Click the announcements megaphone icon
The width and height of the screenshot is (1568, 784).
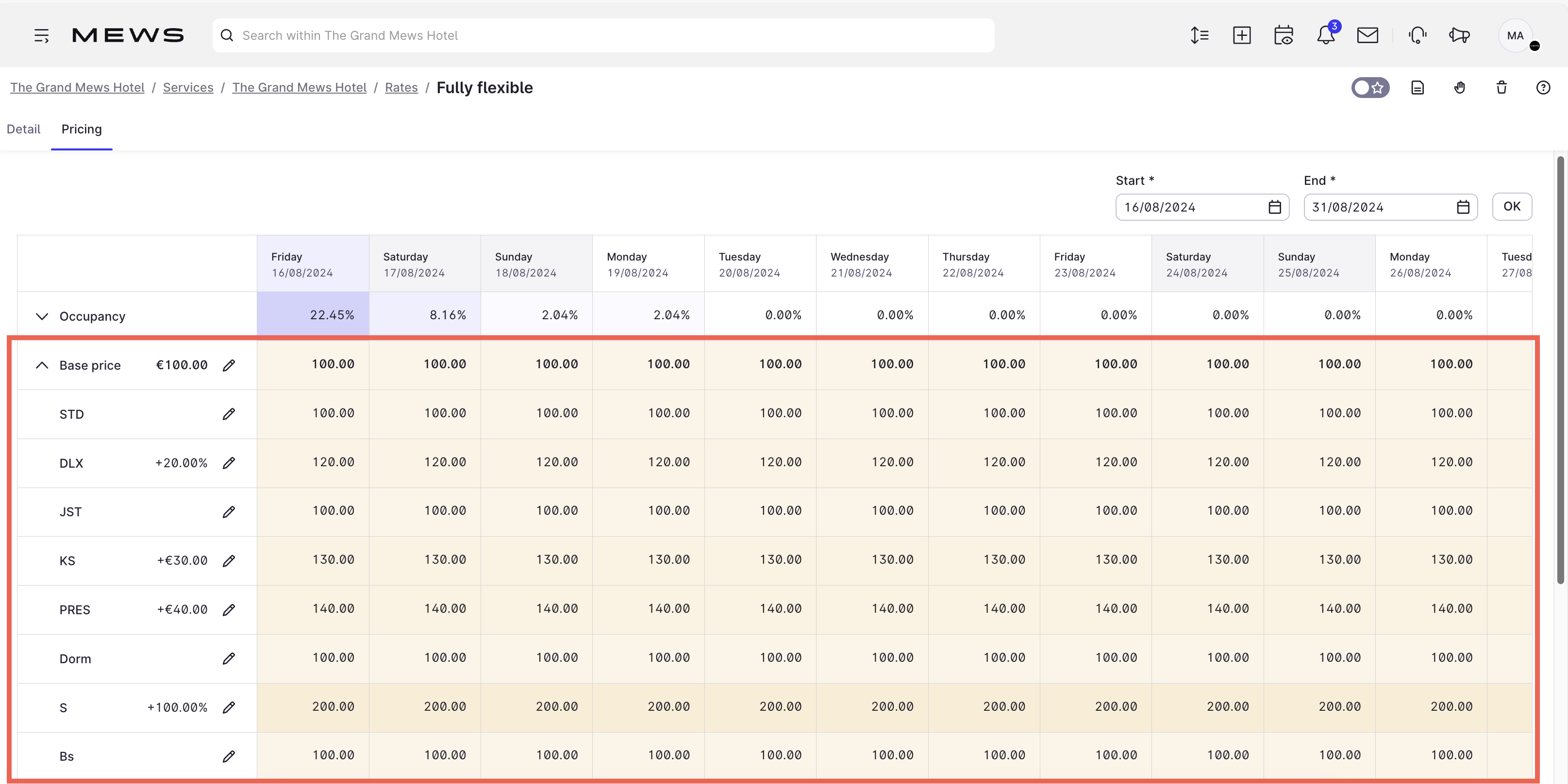point(1460,35)
